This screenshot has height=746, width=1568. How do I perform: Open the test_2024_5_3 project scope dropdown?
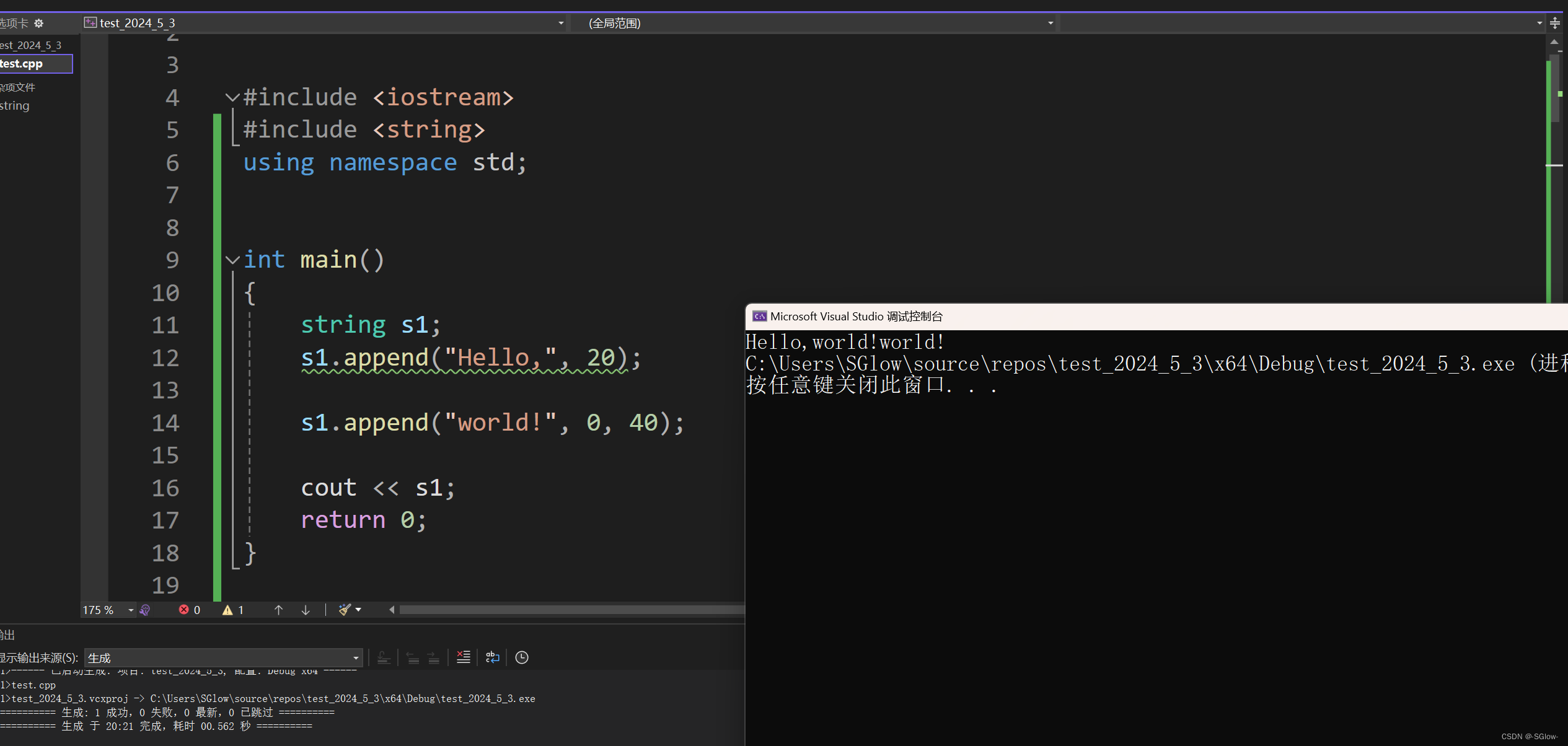[561, 23]
